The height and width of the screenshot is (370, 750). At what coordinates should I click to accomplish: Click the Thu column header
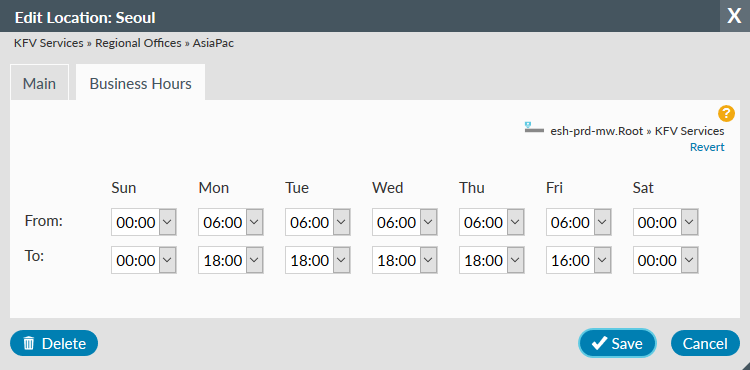[472, 188]
